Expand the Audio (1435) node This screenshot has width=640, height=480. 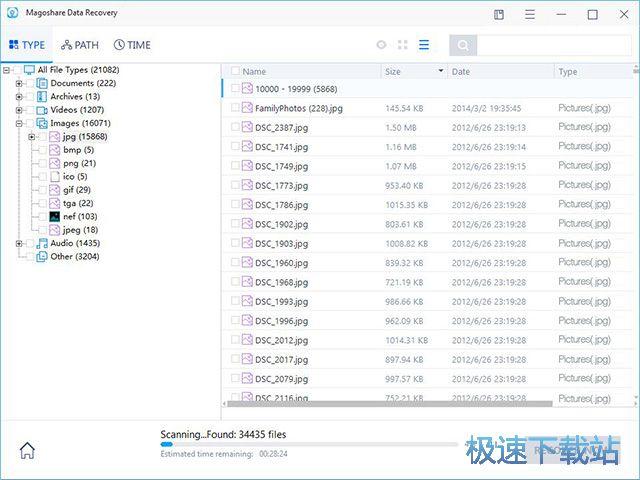pyautogui.click(x=19, y=243)
